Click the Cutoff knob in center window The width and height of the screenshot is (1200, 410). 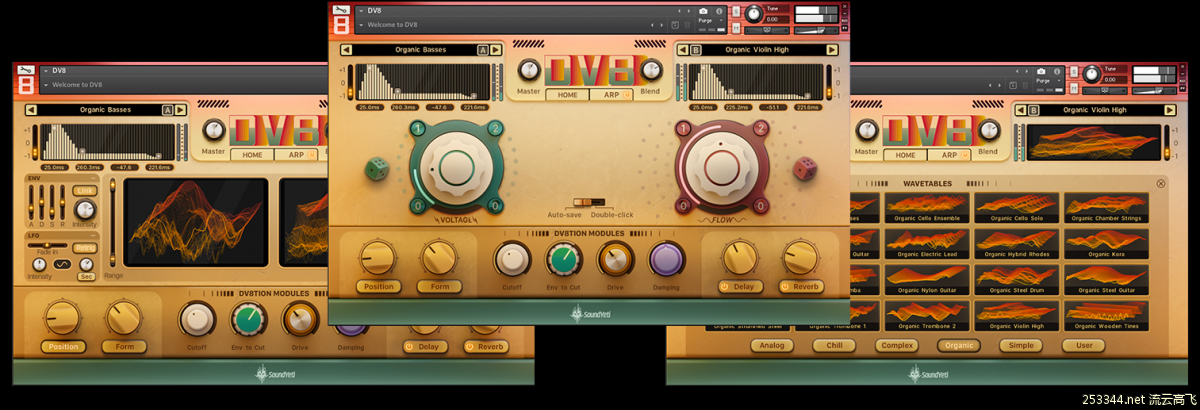[x=511, y=259]
